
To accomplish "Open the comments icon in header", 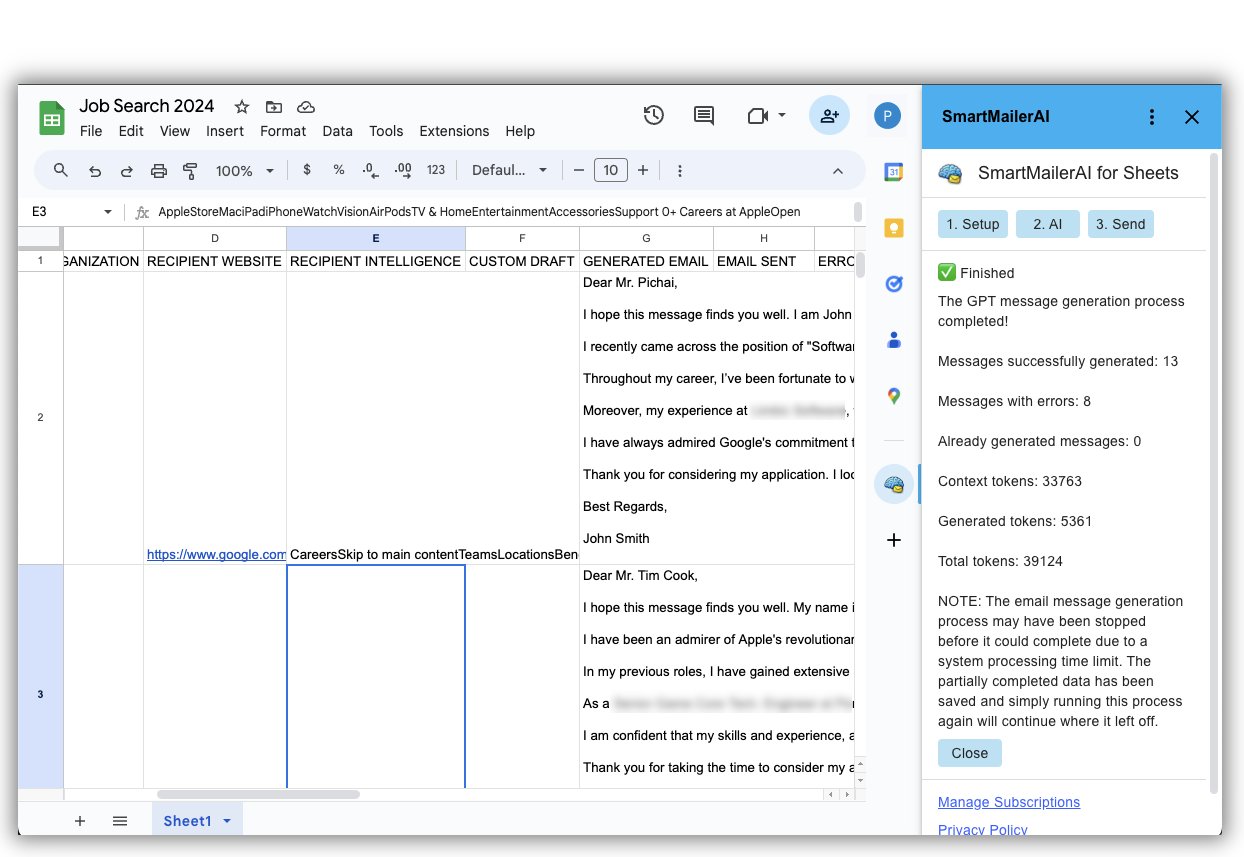I will coord(704,115).
